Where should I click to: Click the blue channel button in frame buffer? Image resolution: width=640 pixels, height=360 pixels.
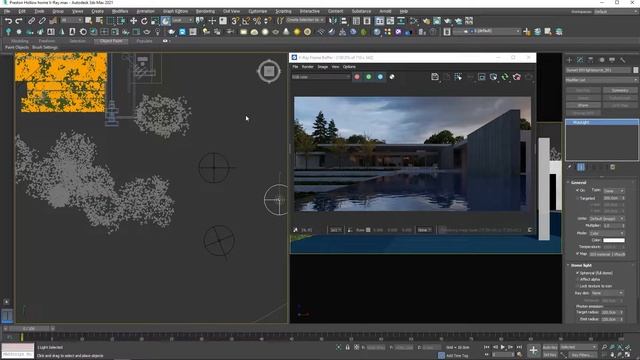(x=380, y=77)
